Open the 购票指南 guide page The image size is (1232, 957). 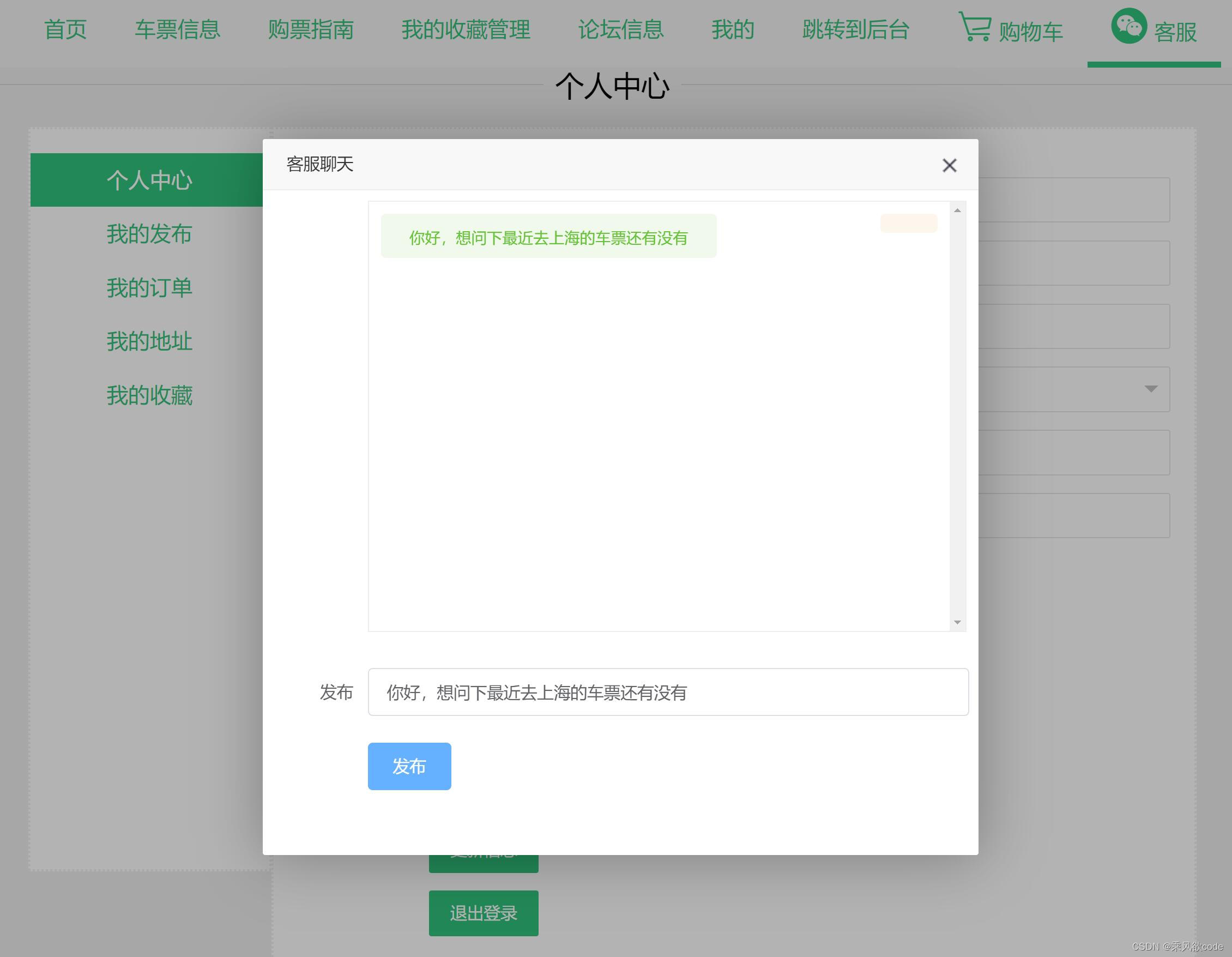[x=311, y=31]
